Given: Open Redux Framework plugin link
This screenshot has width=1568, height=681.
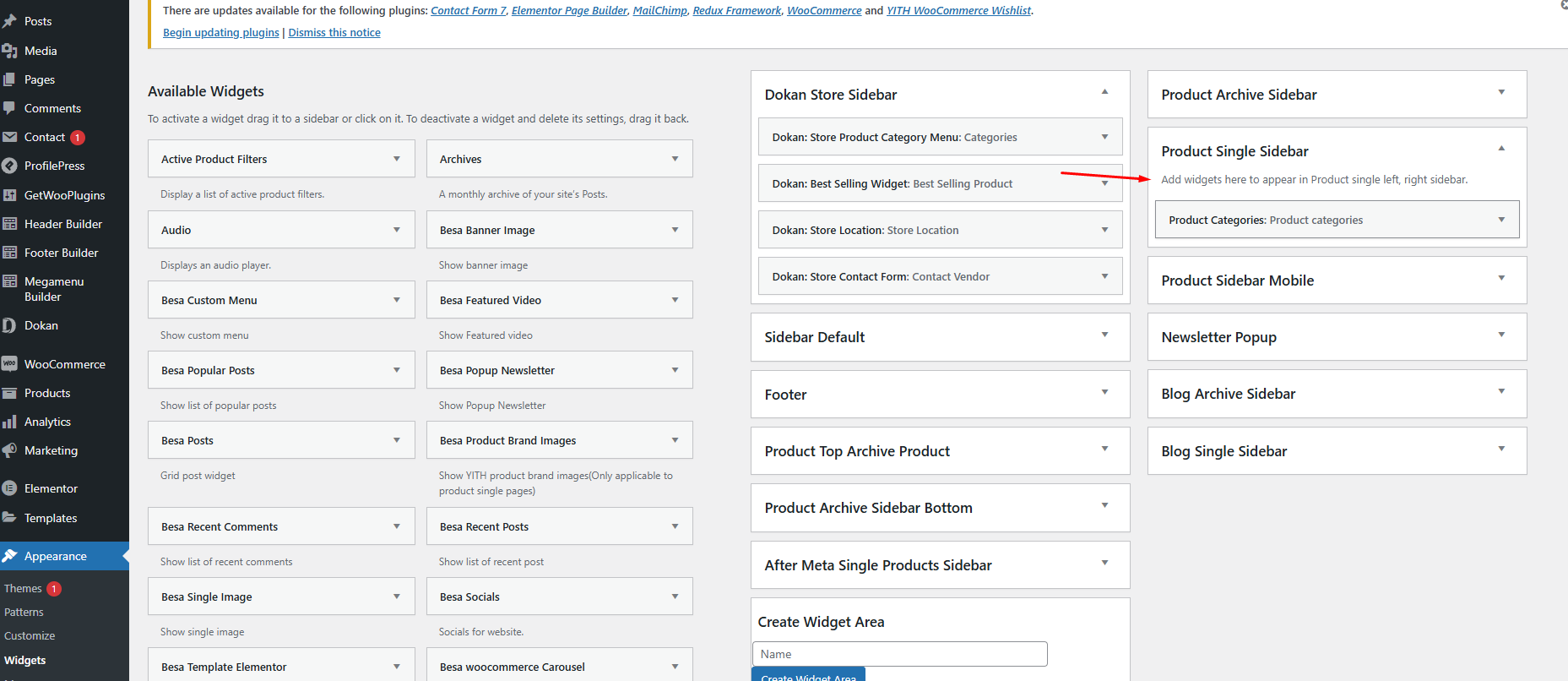Looking at the screenshot, I should pyautogui.click(x=737, y=10).
